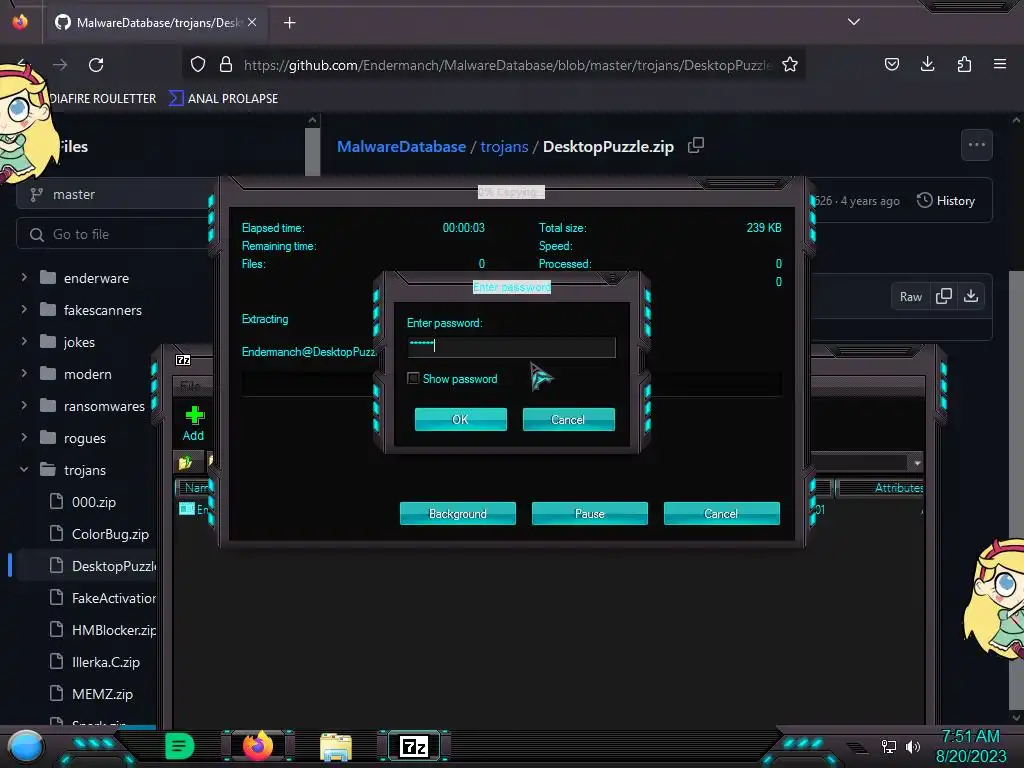
Task: Expand the jokes folder
Action: pyautogui.click(x=24, y=342)
